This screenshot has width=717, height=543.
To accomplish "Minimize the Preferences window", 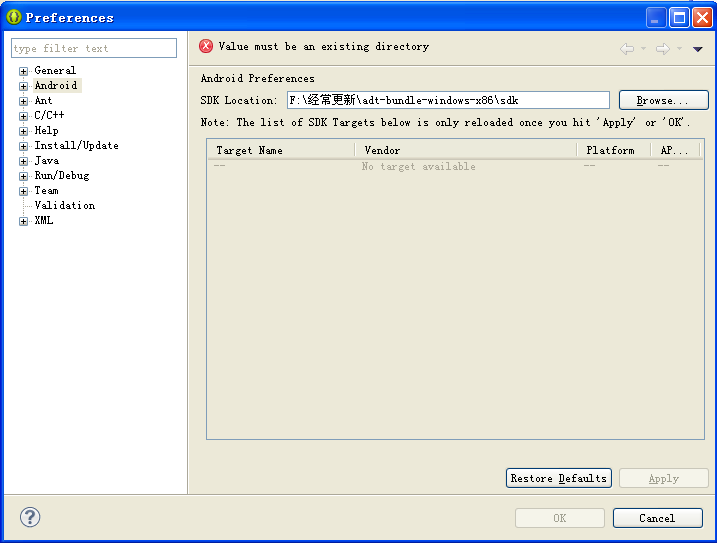I will point(656,18).
